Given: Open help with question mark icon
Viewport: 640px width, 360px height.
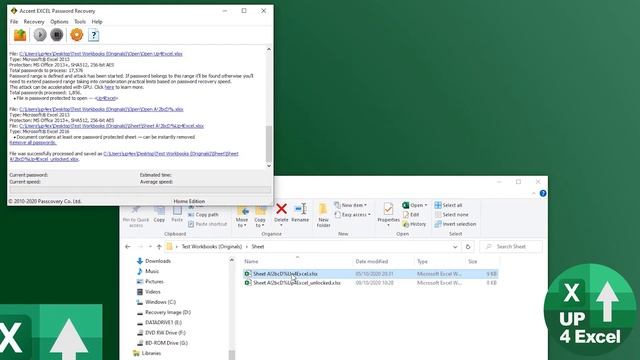Looking at the screenshot, I should (x=93, y=35).
